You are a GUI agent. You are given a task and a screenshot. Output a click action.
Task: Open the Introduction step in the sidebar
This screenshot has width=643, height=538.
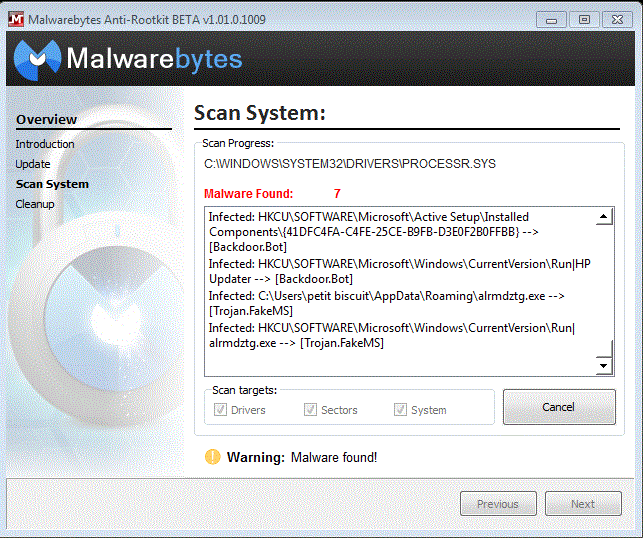pos(45,144)
